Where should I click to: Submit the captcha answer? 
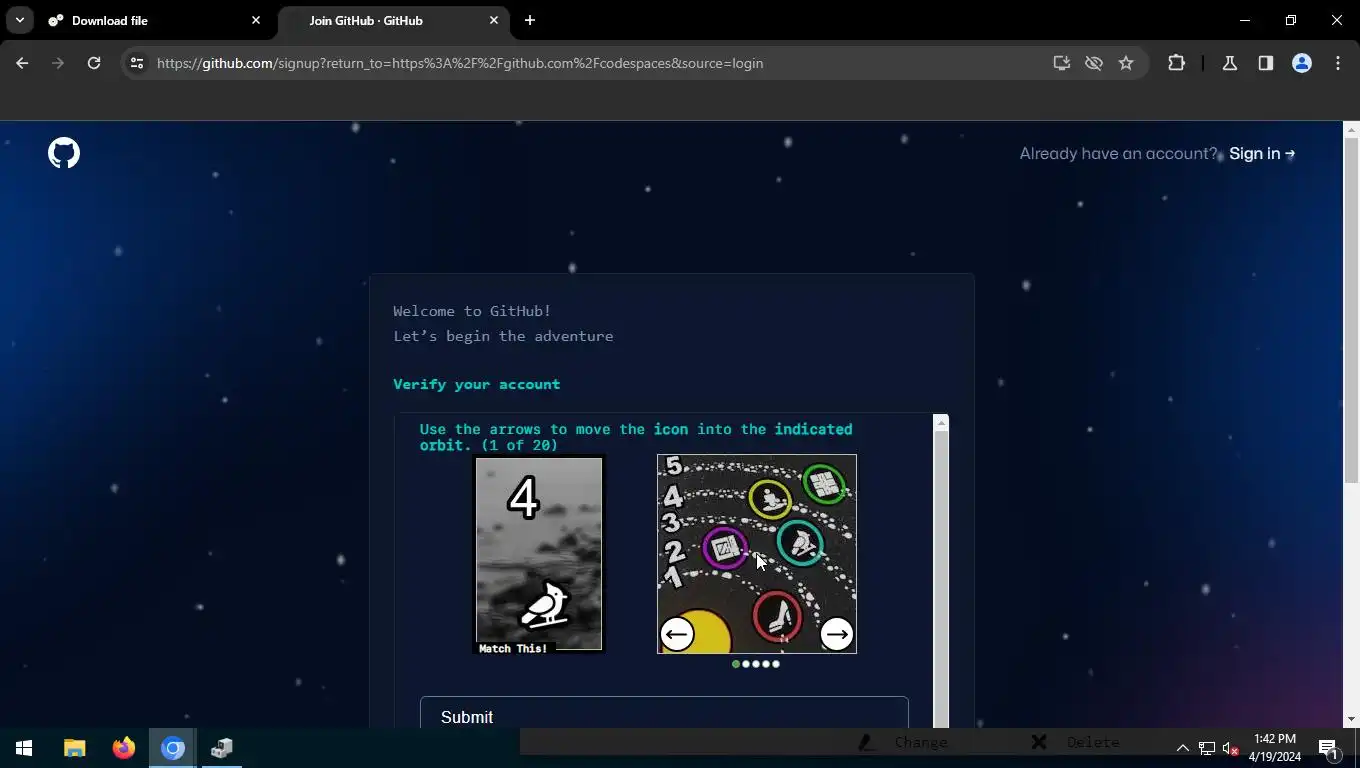[664, 716]
